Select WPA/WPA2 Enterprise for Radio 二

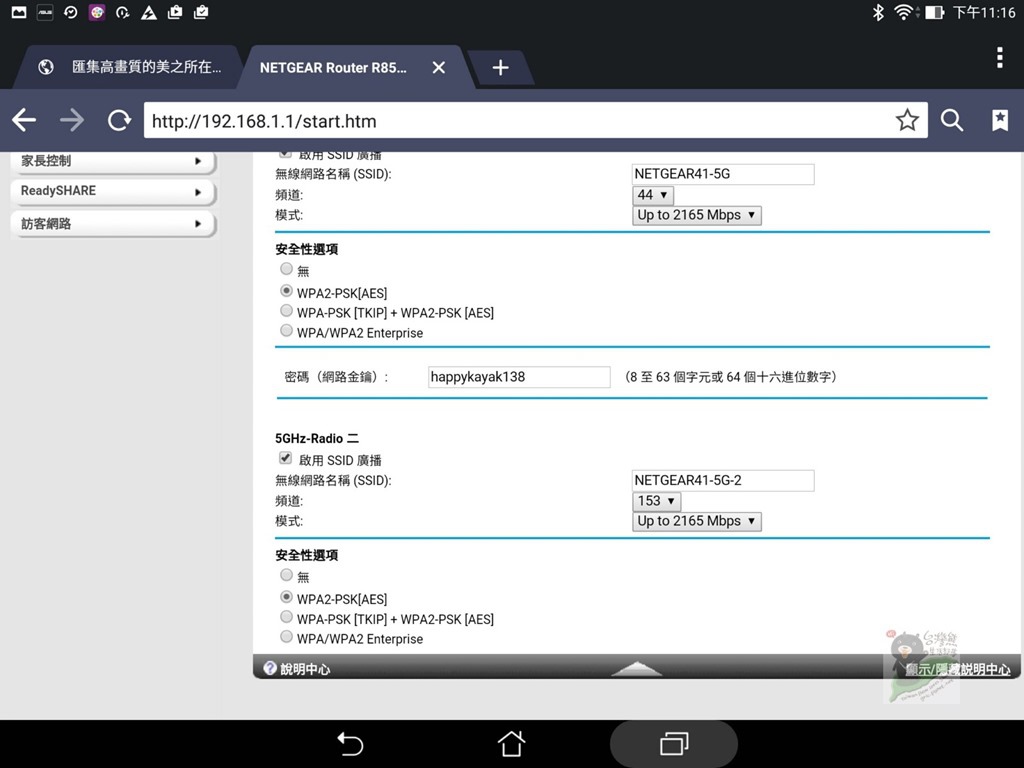pos(286,637)
